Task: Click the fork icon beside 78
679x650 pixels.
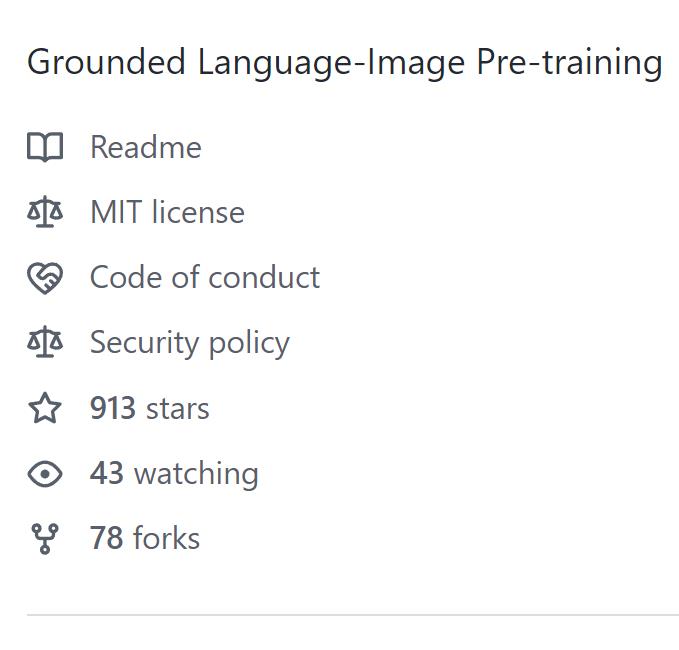Action: coord(45,539)
